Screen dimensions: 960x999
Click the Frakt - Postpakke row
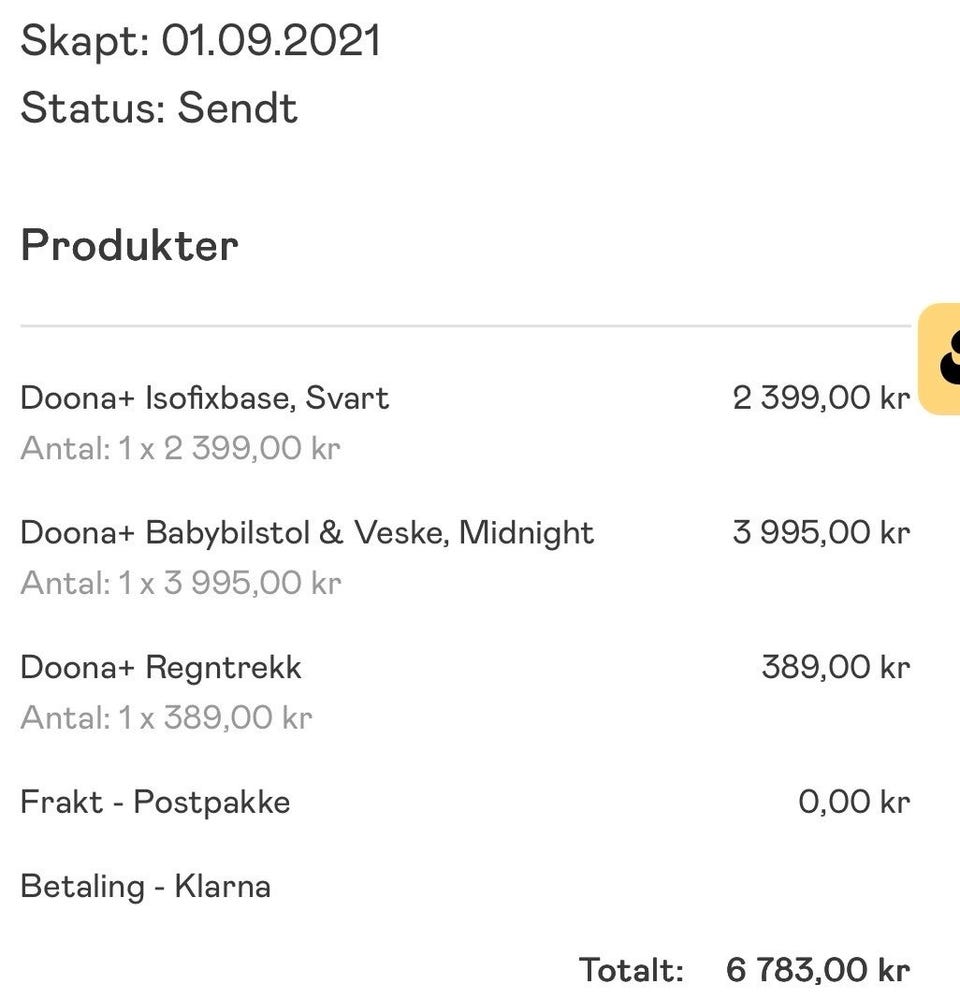465,802
